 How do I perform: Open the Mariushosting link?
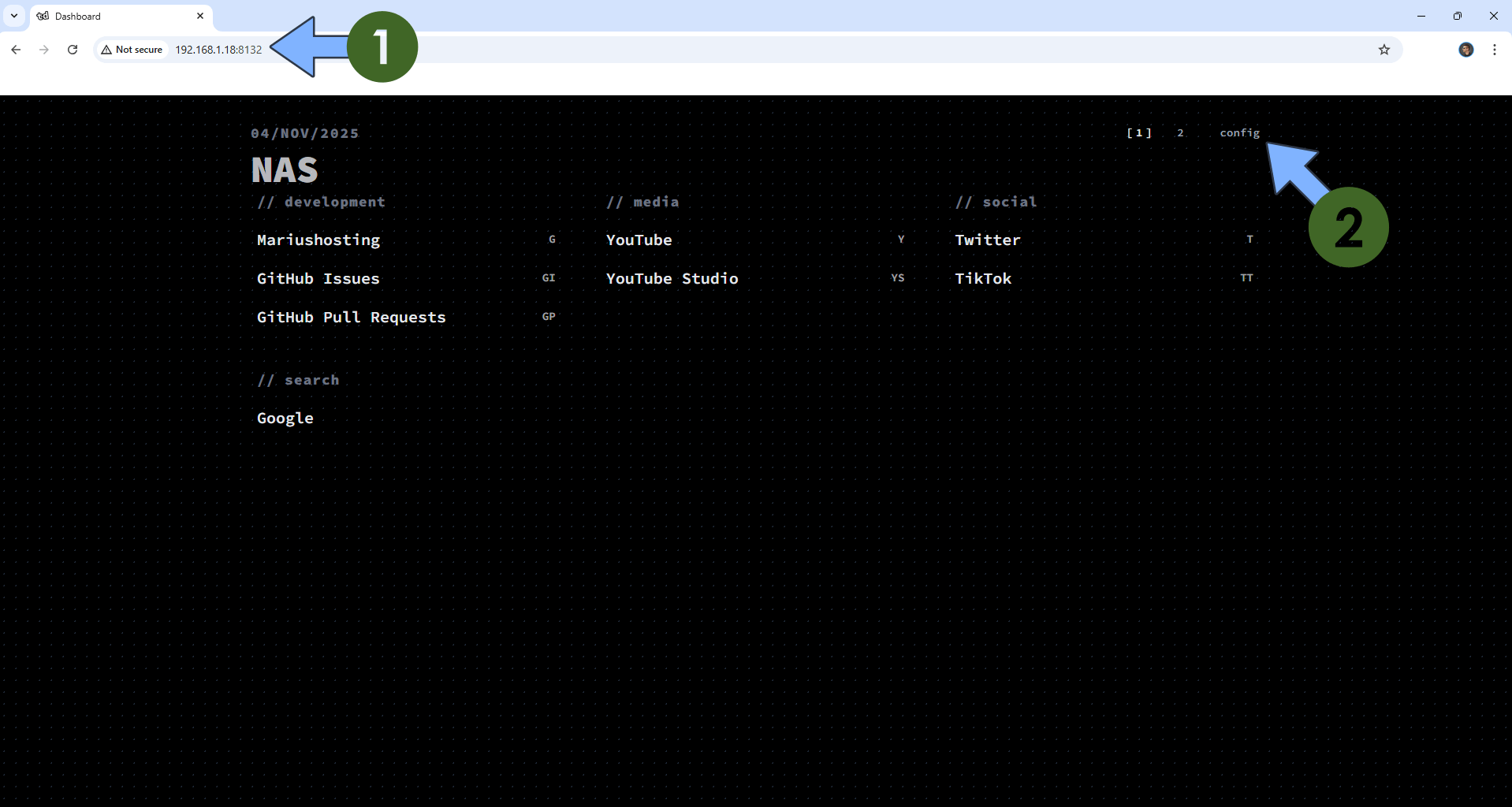[318, 240]
